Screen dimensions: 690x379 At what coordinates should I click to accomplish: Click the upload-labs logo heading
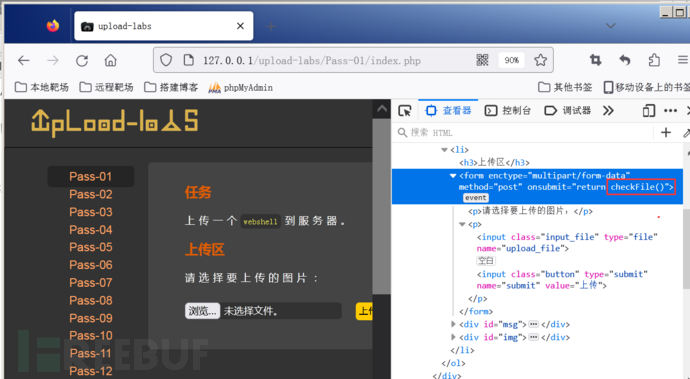pos(115,122)
